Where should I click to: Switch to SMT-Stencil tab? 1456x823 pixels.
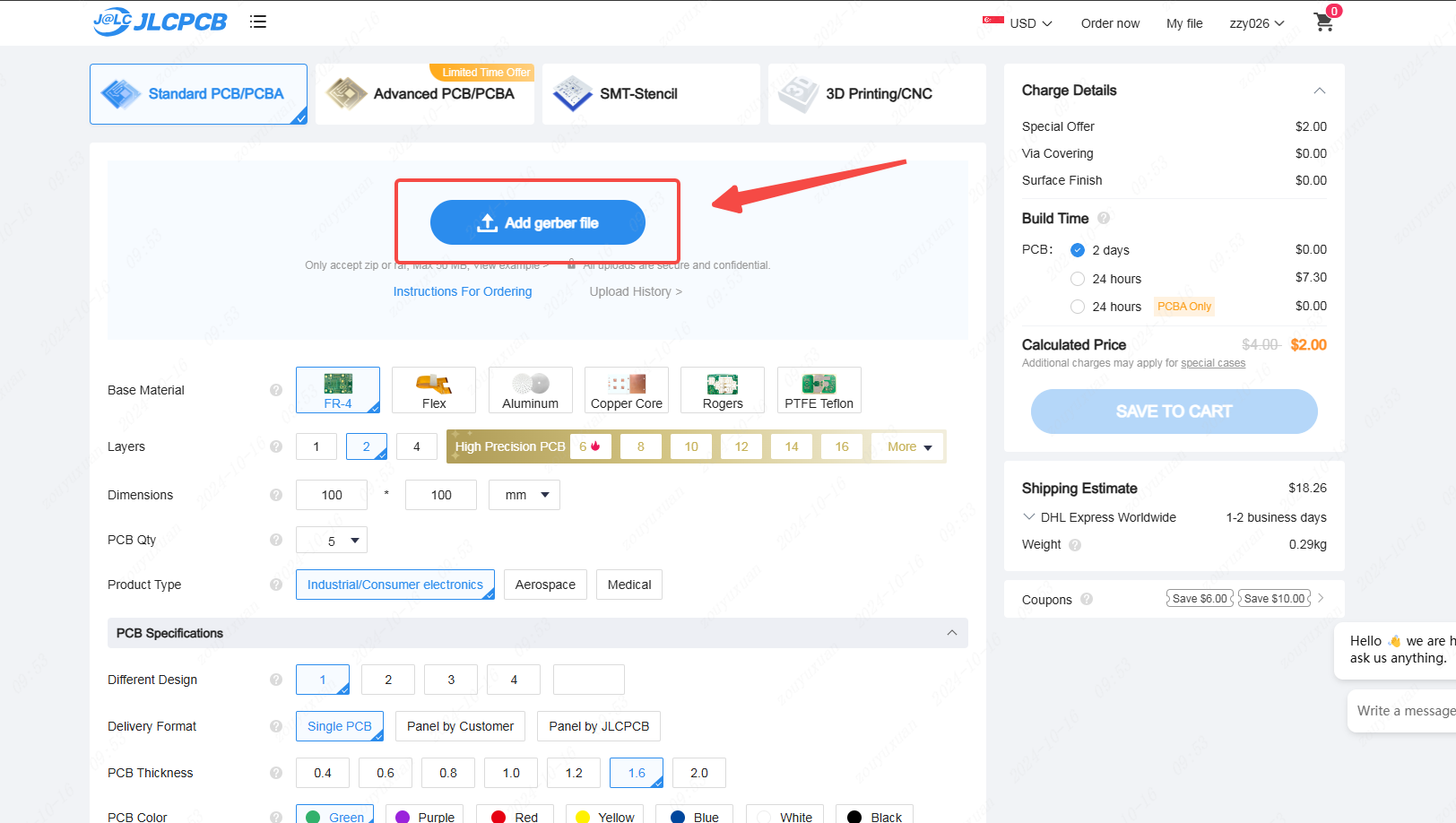(651, 94)
